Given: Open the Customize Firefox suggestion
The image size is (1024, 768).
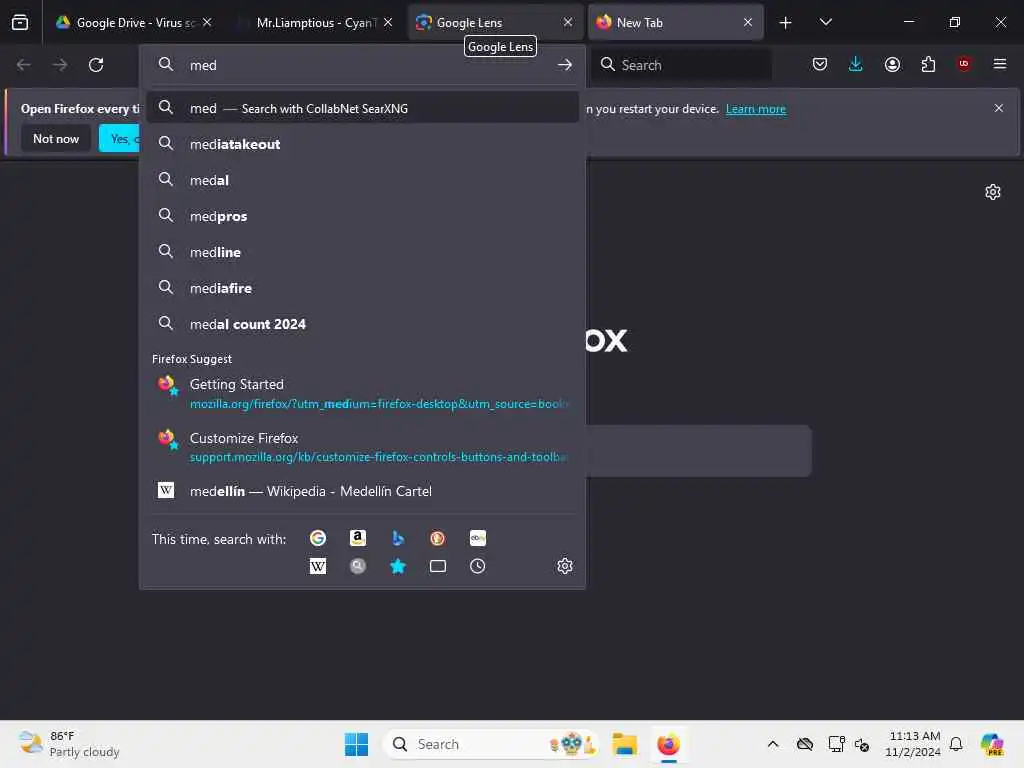Looking at the screenshot, I should click(362, 447).
